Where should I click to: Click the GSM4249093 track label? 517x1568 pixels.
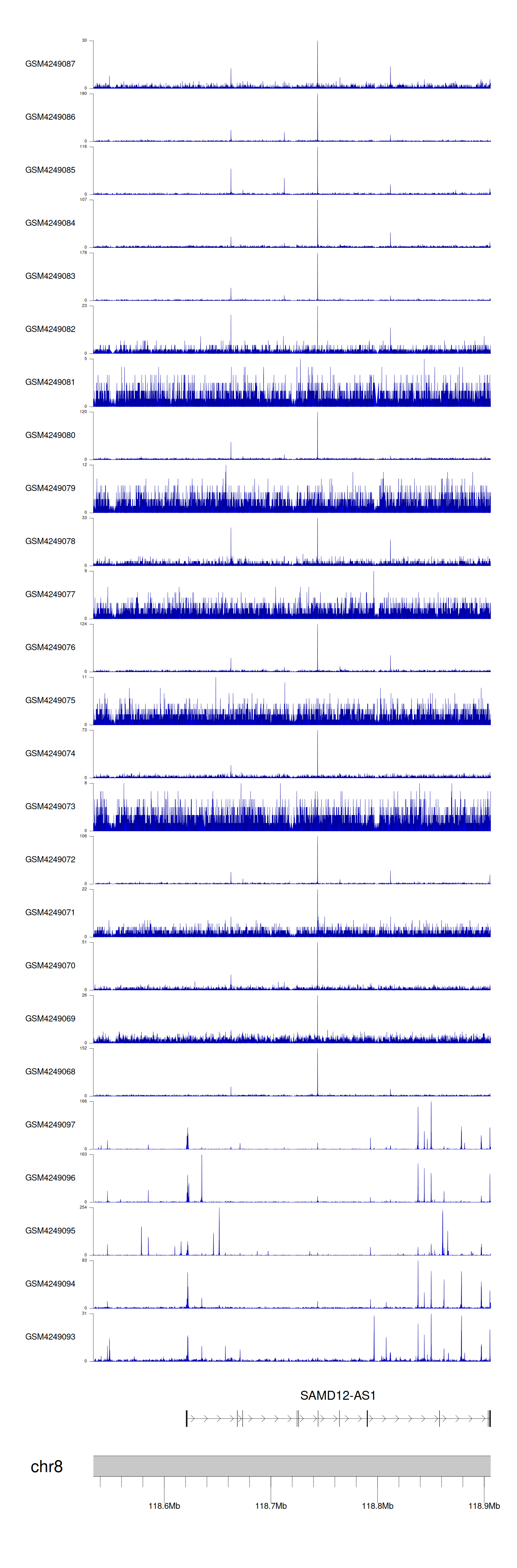pos(50,1337)
